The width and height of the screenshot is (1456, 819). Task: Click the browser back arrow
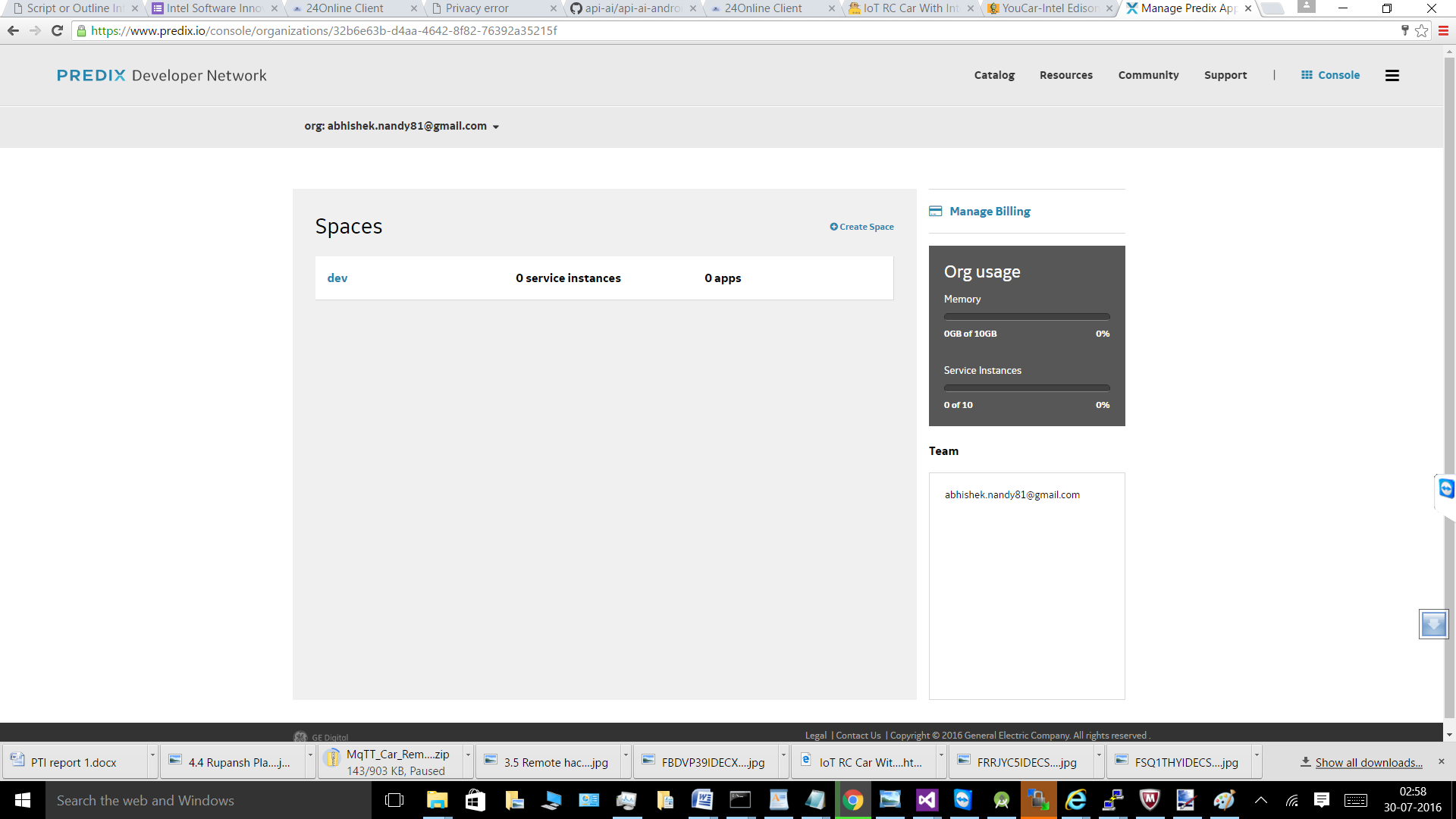[x=13, y=31]
